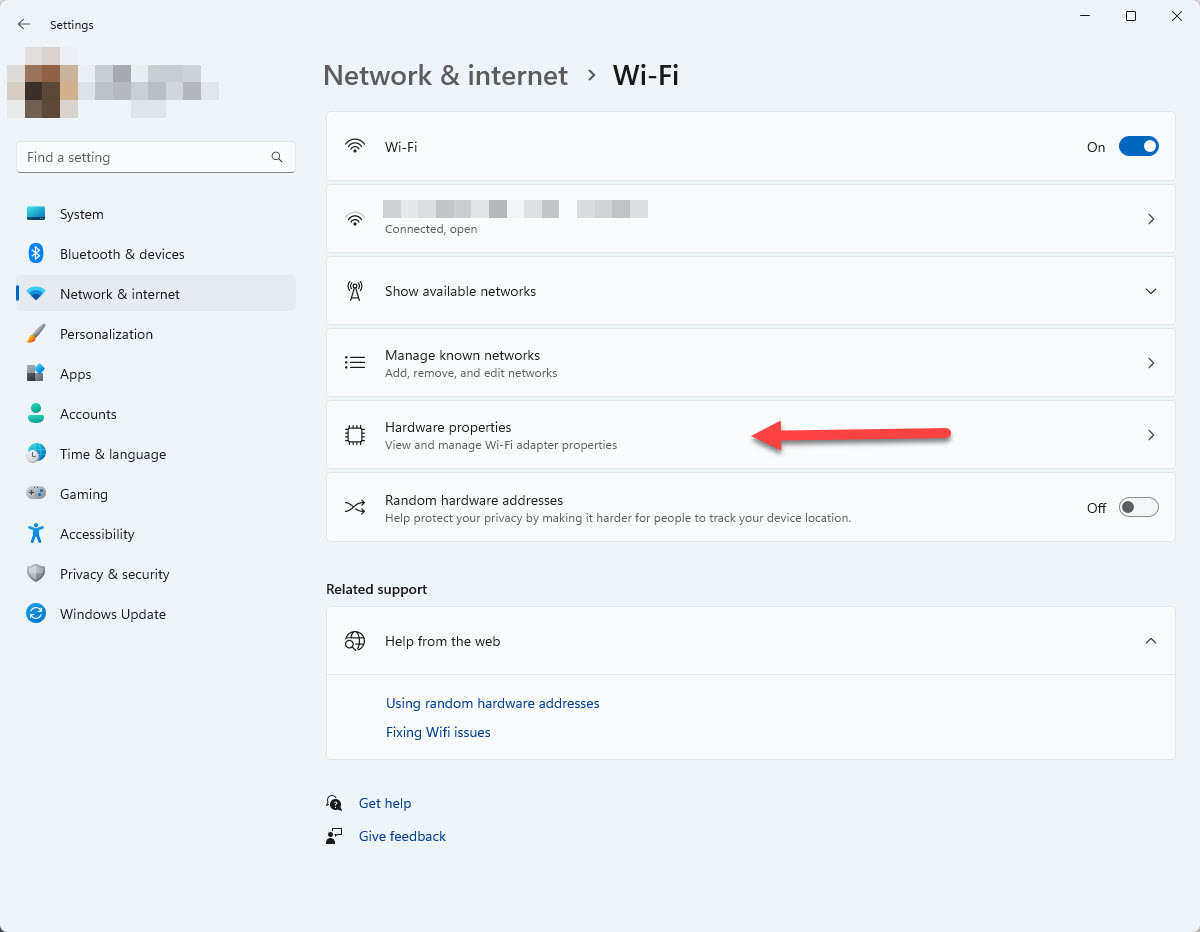Go to System settings category
The height and width of the screenshot is (932, 1200).
click(x=81, y=214)
